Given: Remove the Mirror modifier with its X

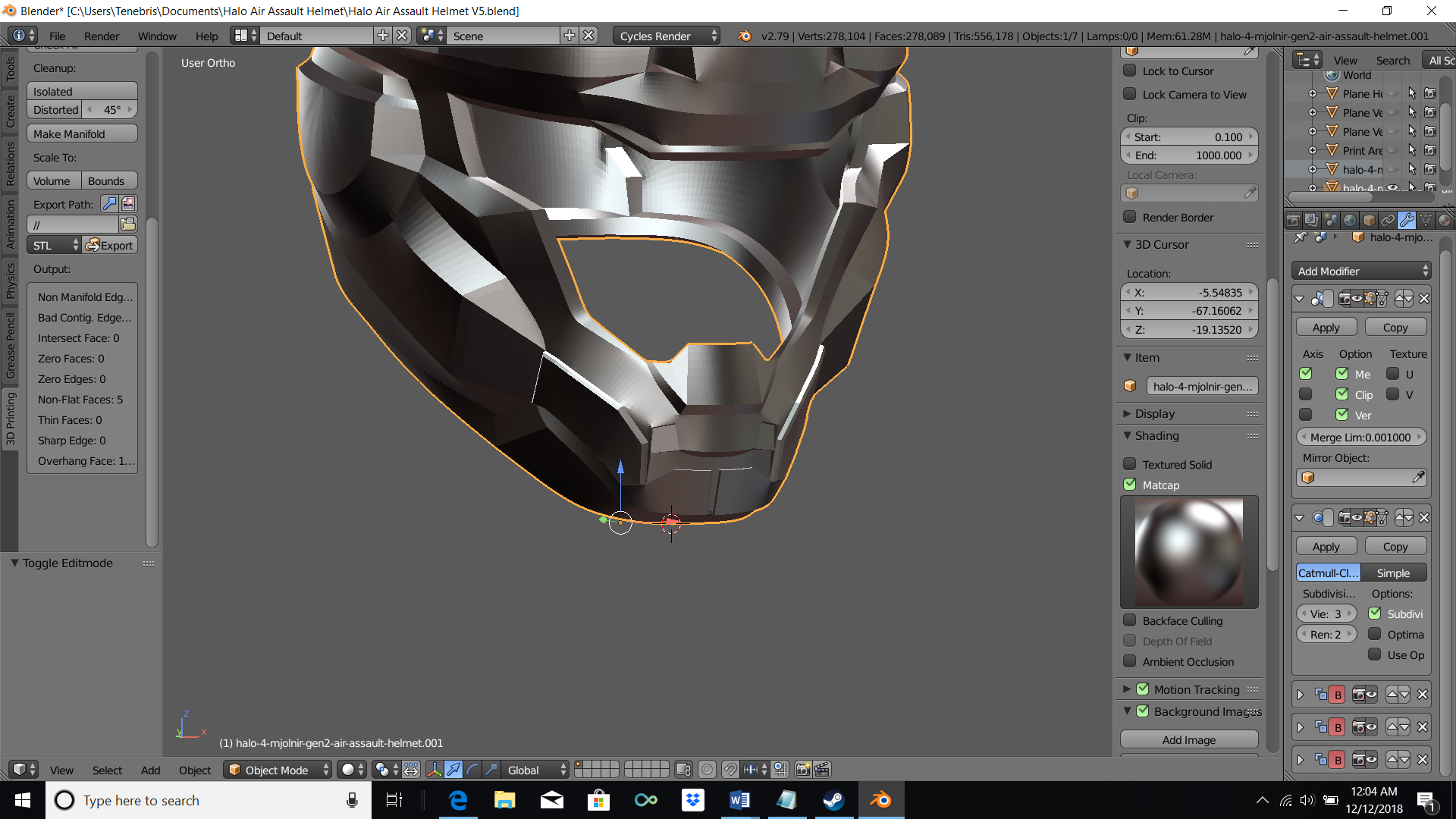Looking at the screenshot, I should [1424, 299].
